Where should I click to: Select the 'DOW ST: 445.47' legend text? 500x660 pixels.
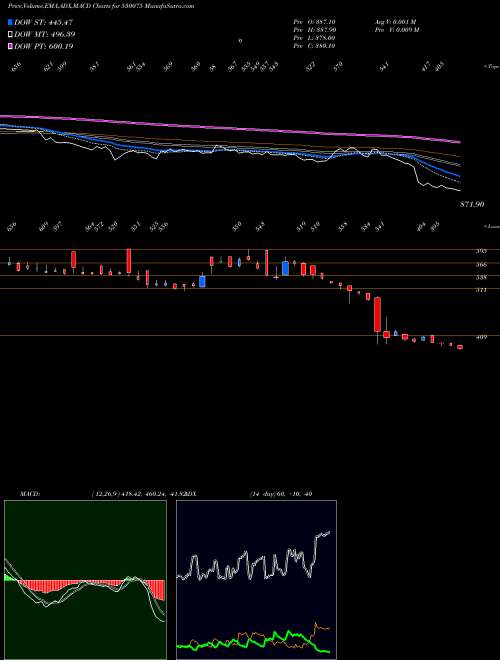pyautogui.click(x=44, y=22)
